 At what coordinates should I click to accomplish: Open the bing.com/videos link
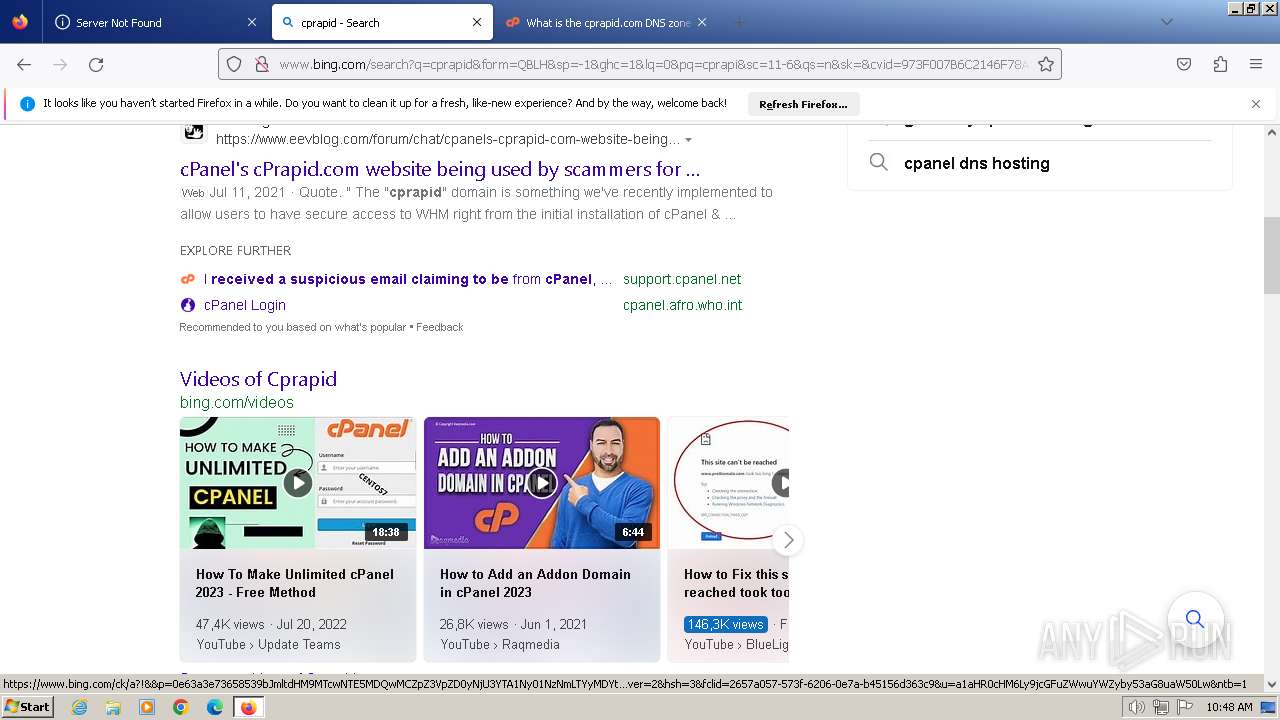(x=237, y=402)
